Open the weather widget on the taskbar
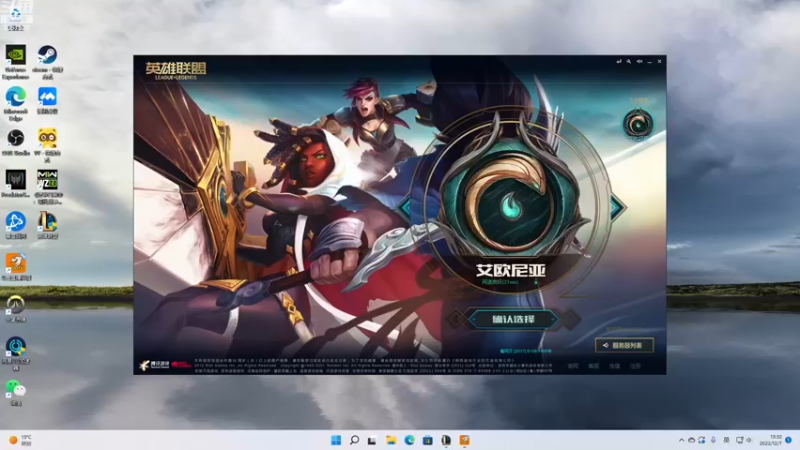The width and height of the screenshot is (800, 450). (x=20, y=440)
